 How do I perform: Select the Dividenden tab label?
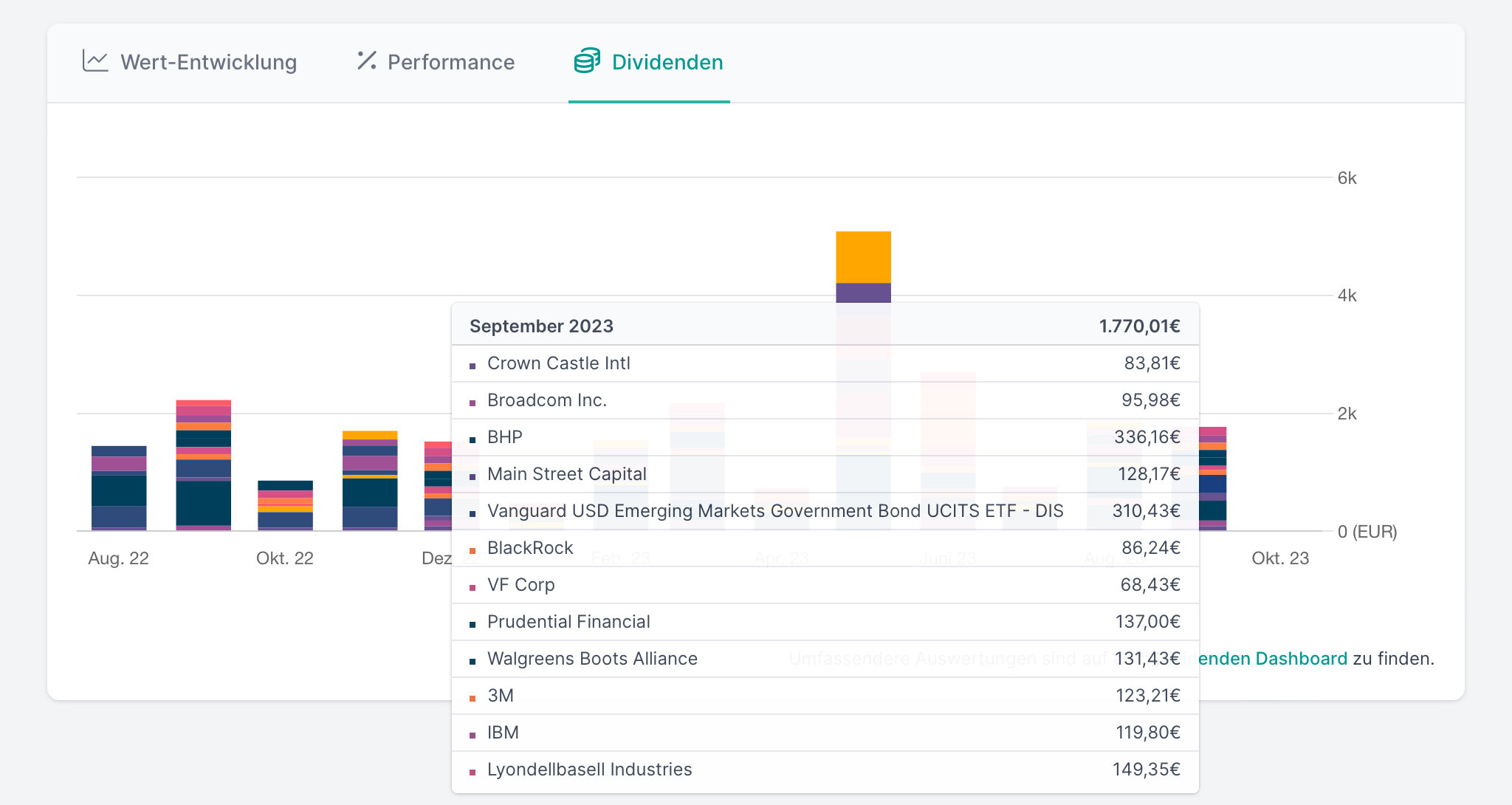pyautogui.click(x=667, y=62)
